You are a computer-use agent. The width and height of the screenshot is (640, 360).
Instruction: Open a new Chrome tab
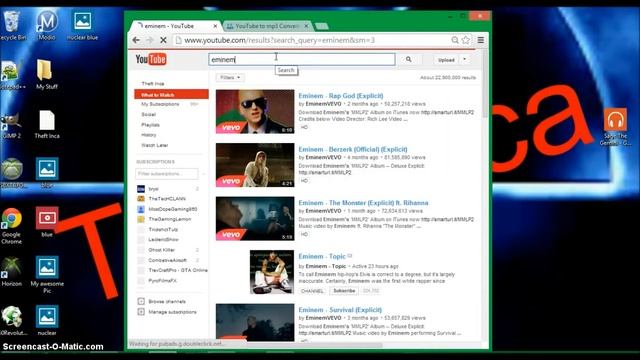coord(322,27)
